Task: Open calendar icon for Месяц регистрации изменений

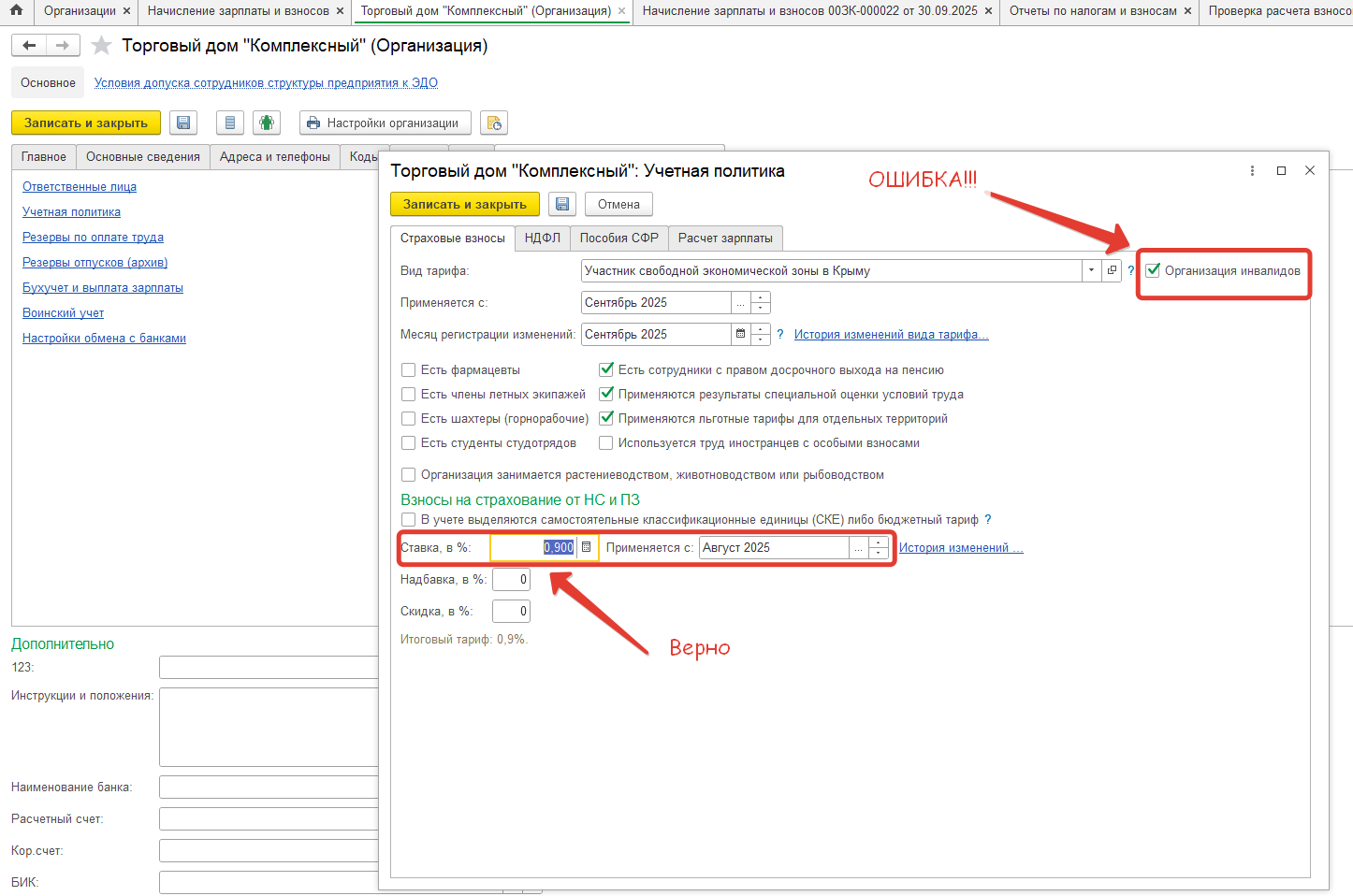Action: coord(741,334)
